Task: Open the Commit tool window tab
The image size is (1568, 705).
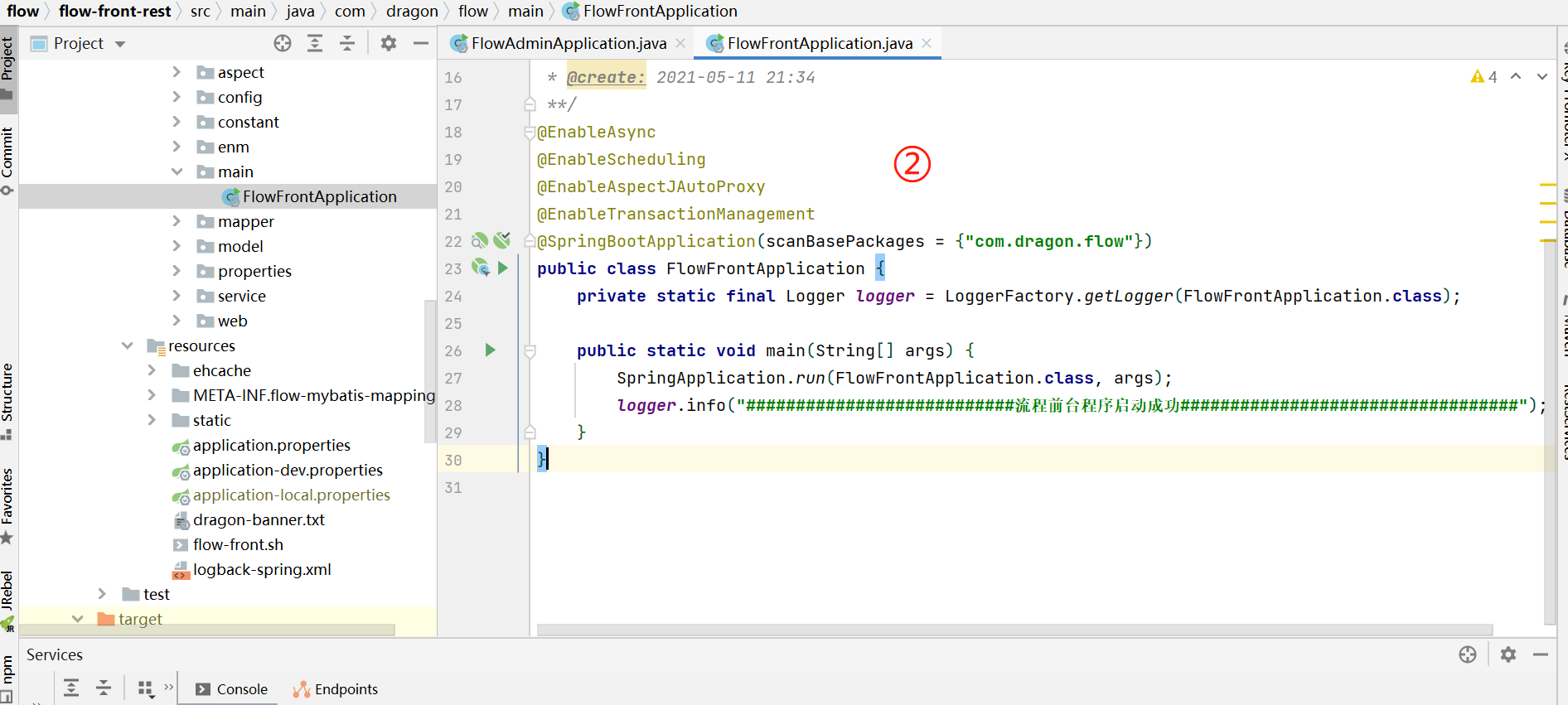Action: tap(7, 160)
